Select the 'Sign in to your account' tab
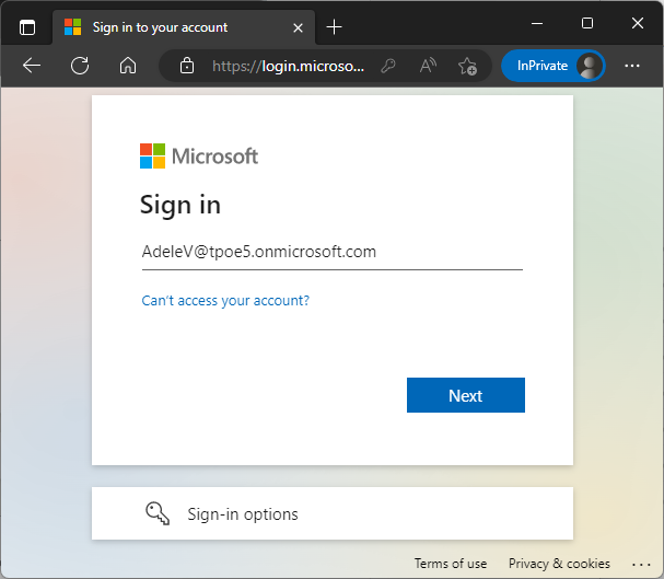Image resolution: width=664 pixels, height=579 pixels. 184,28
